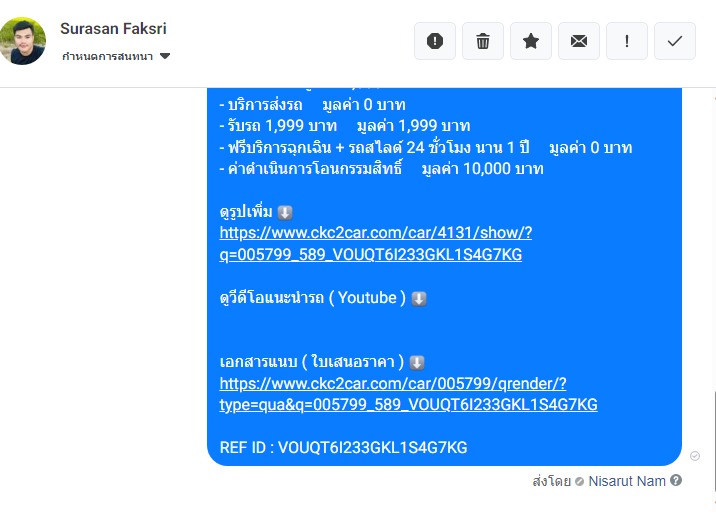Click the conversation scrollbar on the right edge
The image size is (716, 514).
[714, 443]
